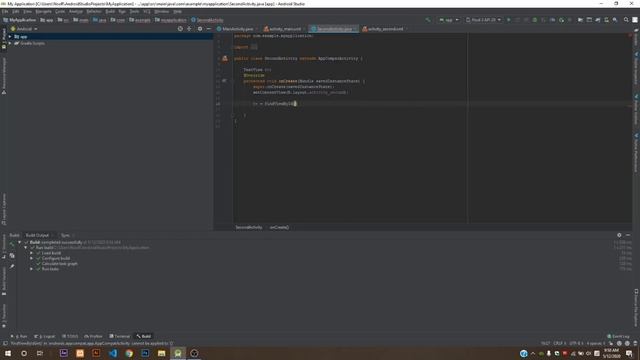This screenshot has height=360, width=640.
Task: Collapse the Run build node
Action: coord(26,248)
